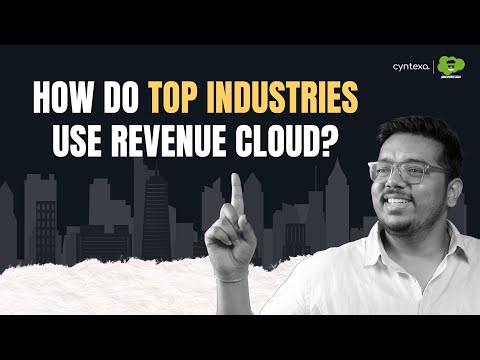This screenshot has width=480, height=360.
Task: Click the tall striped skyscraper silhouette
Action: click(156, 217)
